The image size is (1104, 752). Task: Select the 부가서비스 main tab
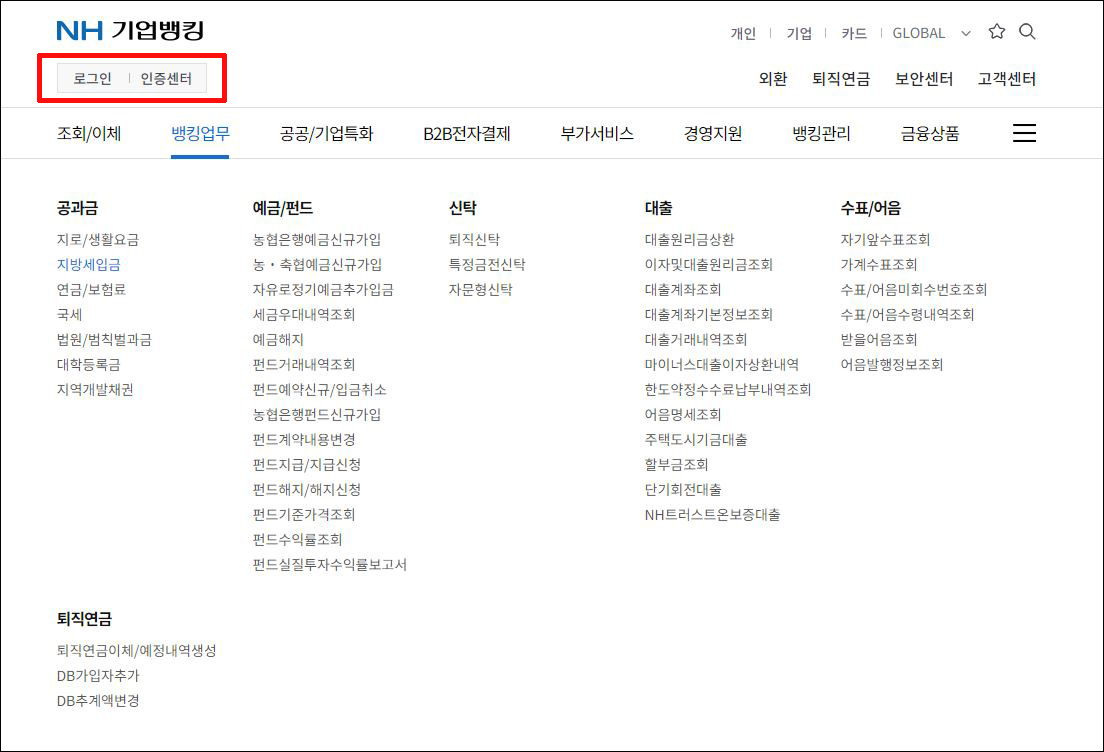[x=597, y=133]
